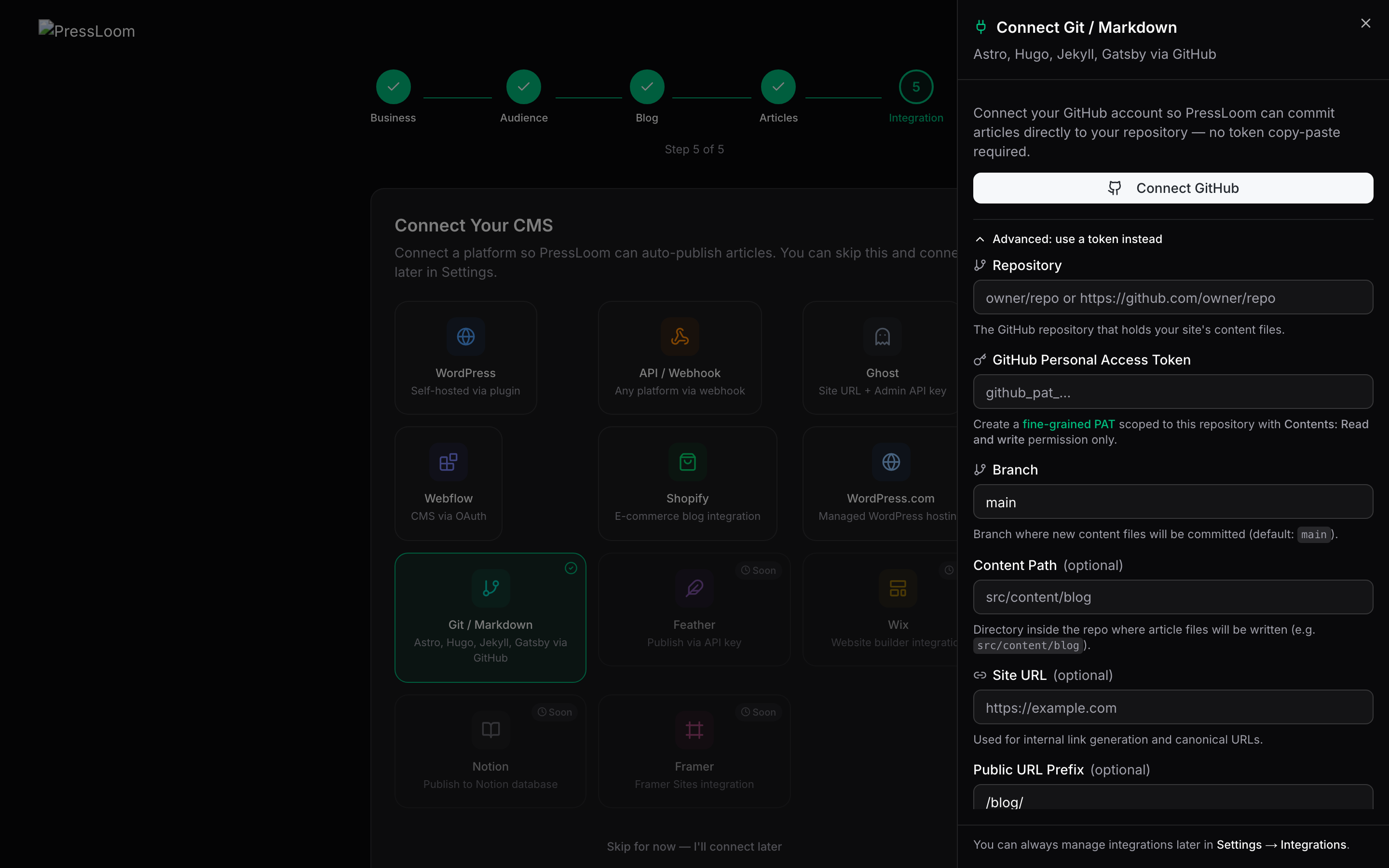
Task: Select the Site URL + Admin API key text
Action: [x=882, y=391]
